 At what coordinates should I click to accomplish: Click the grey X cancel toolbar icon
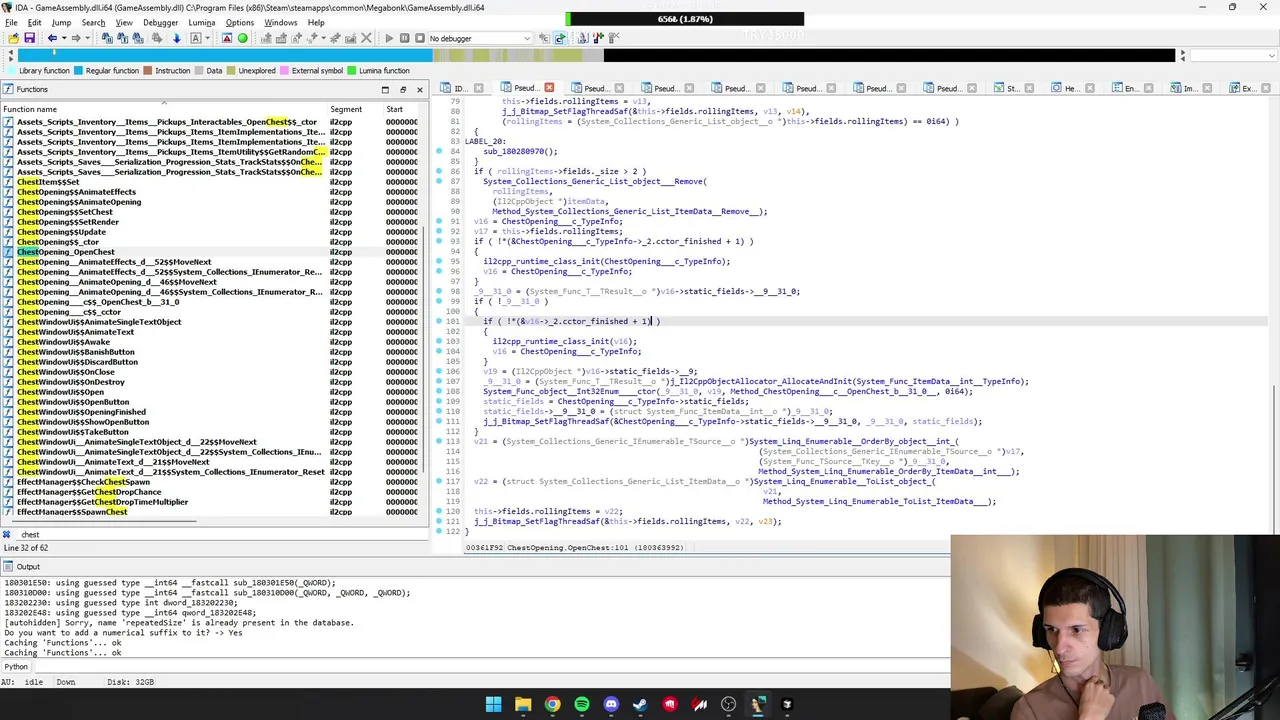pyautogui.click(x=366, y=38)
